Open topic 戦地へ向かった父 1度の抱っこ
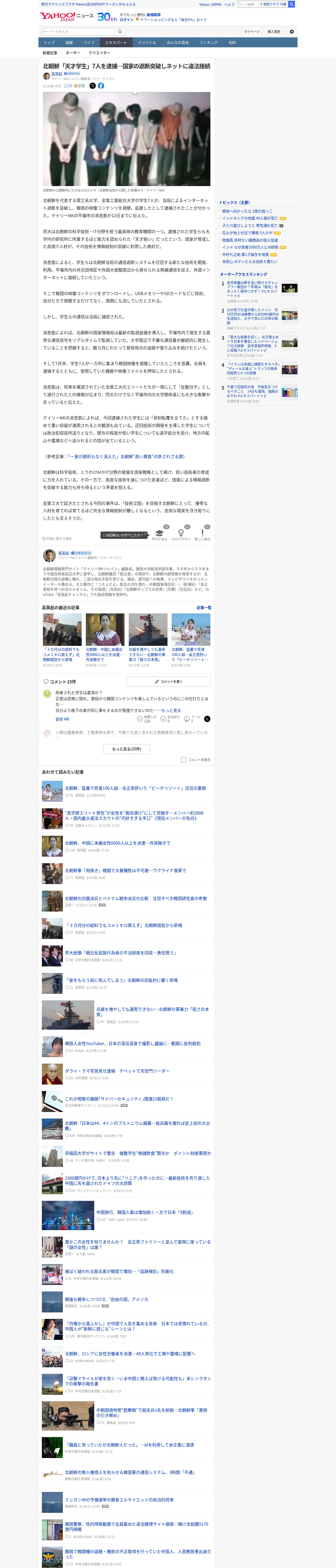 coord(247,211)
